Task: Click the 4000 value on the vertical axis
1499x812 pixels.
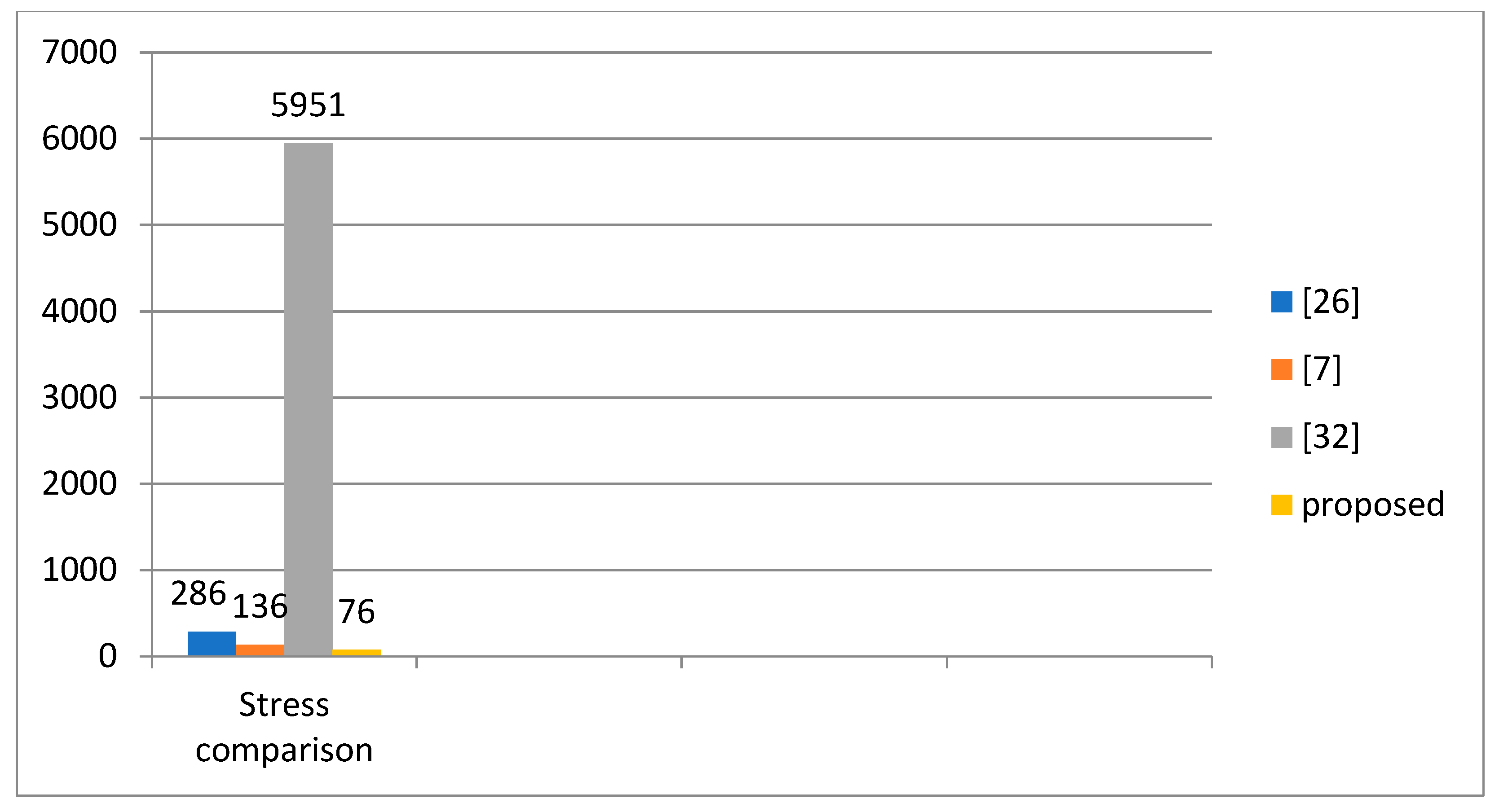Action: (x=80, y=312)
